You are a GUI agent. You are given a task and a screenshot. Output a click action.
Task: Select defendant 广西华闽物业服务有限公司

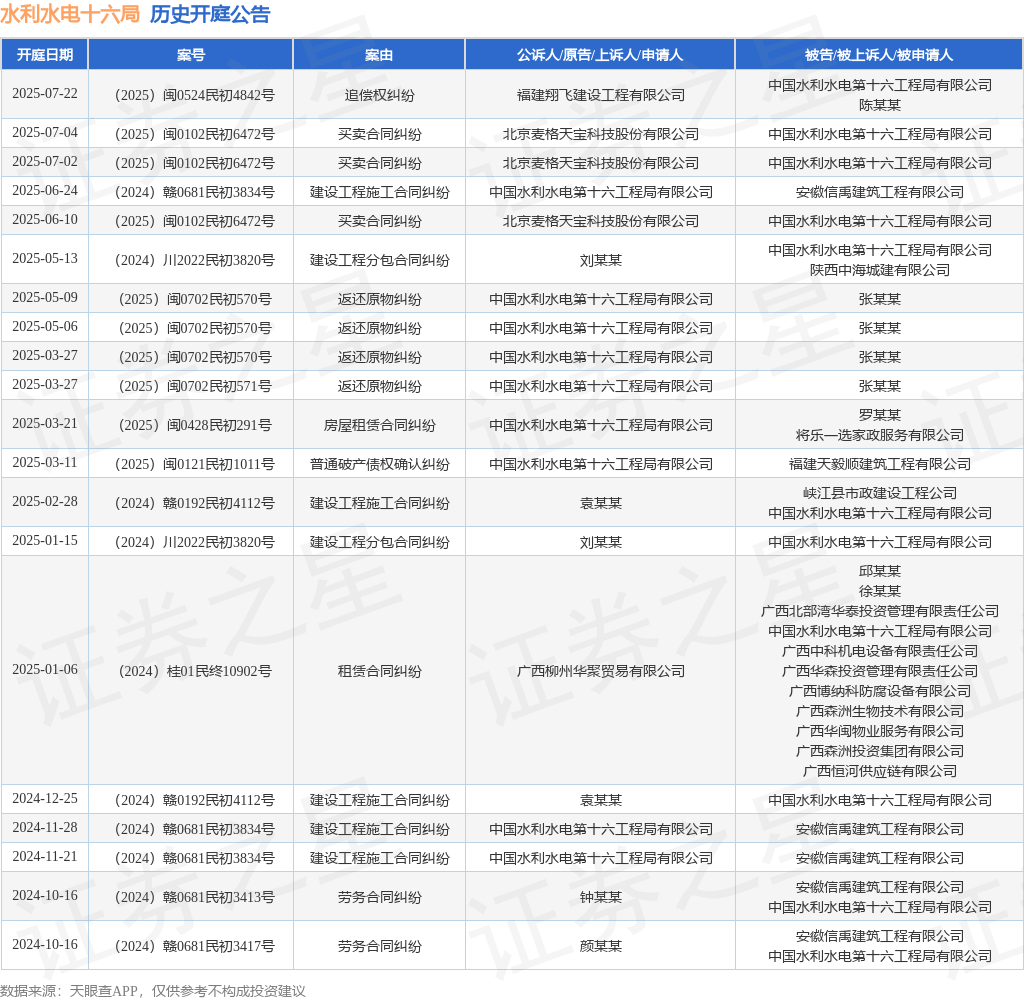click(x=880, y=732)
